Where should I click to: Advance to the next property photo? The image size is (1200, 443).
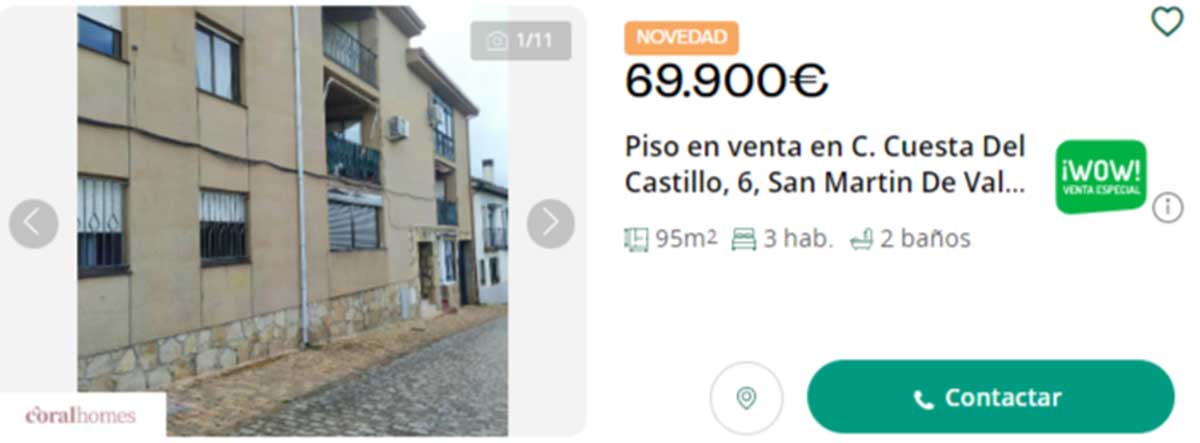551,223
